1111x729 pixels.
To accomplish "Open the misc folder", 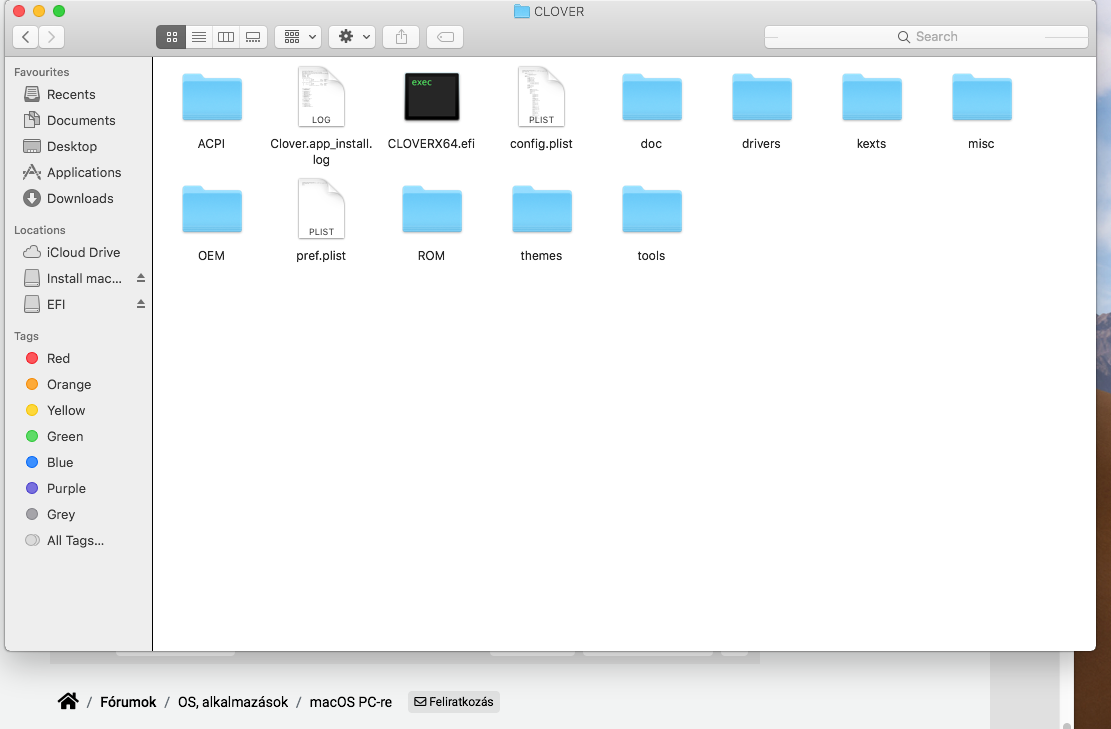I will tap(981, 97).
